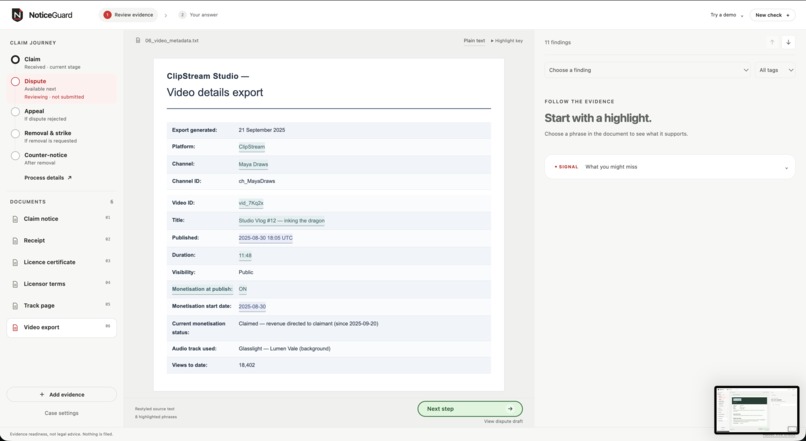Click the external-link arrow by Process details
The width and height of the screenshot is (806, 441).
click(69, 178)
